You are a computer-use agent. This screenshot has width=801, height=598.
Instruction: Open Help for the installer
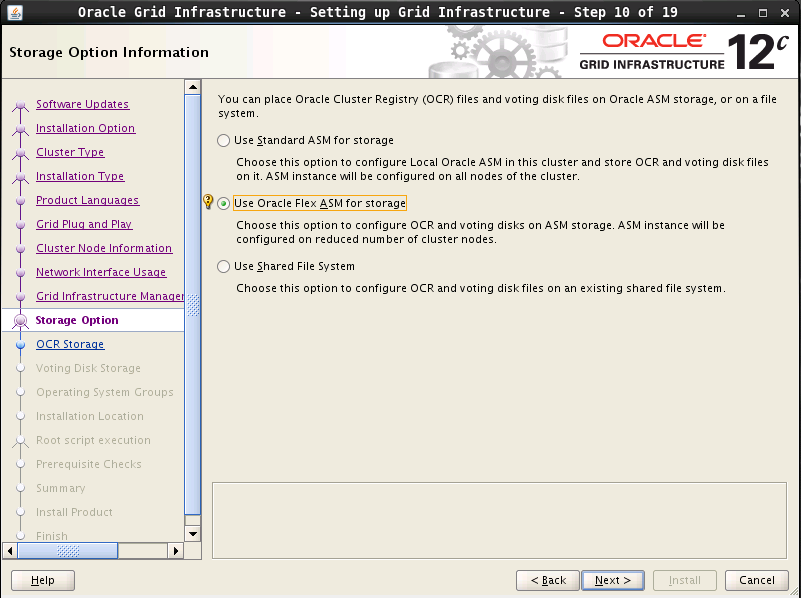[x=43, y=580]
